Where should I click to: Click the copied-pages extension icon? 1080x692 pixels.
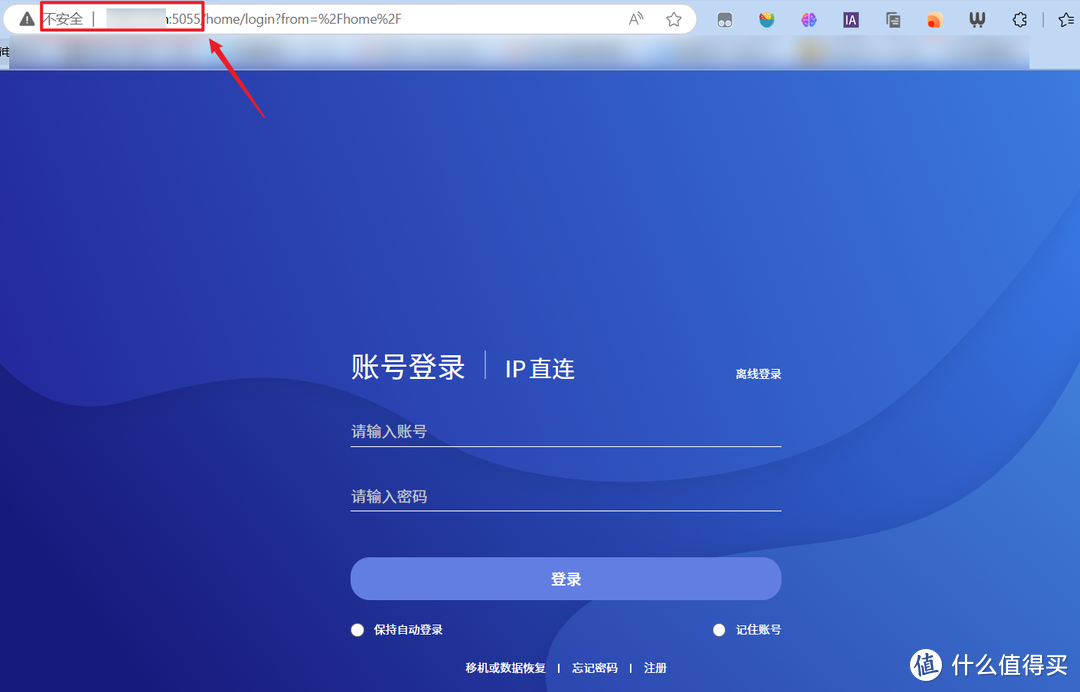point(893,19)
